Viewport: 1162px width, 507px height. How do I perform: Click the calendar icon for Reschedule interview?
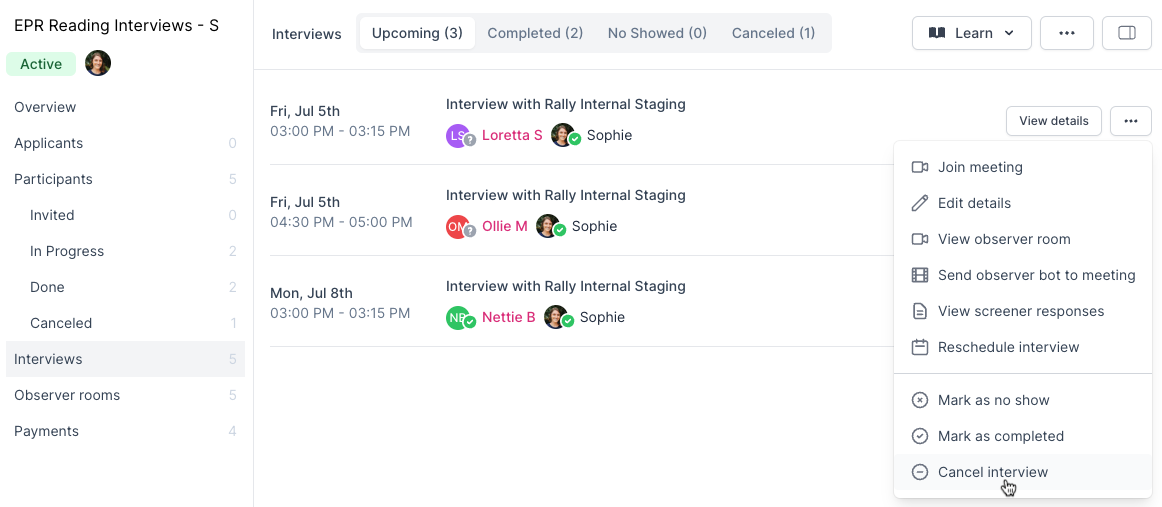[x=920, y=347]
